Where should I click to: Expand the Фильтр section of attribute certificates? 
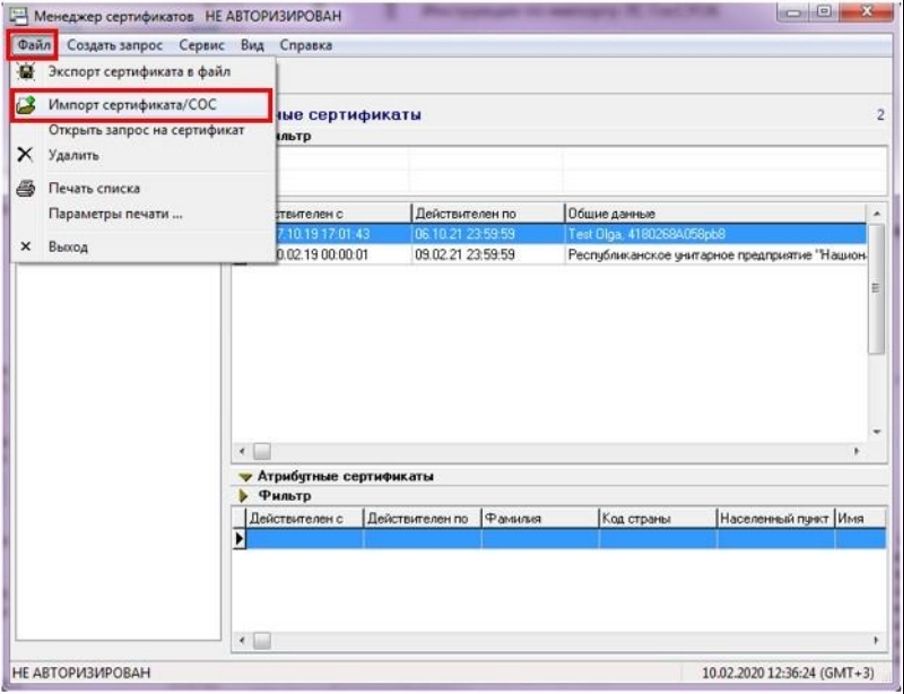point(244,496)
